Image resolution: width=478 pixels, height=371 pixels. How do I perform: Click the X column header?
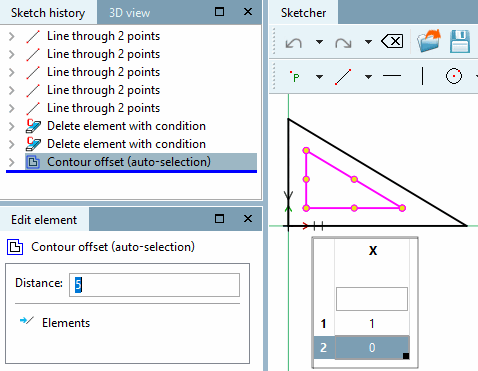click(x=373, y=250)
